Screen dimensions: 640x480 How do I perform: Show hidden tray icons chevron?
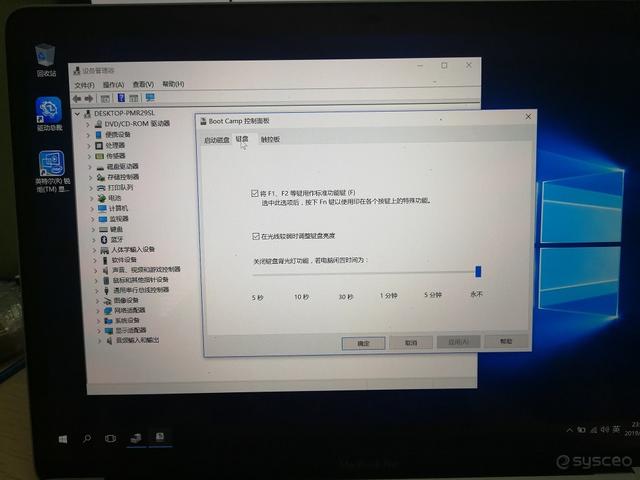(x=570, y=430)
